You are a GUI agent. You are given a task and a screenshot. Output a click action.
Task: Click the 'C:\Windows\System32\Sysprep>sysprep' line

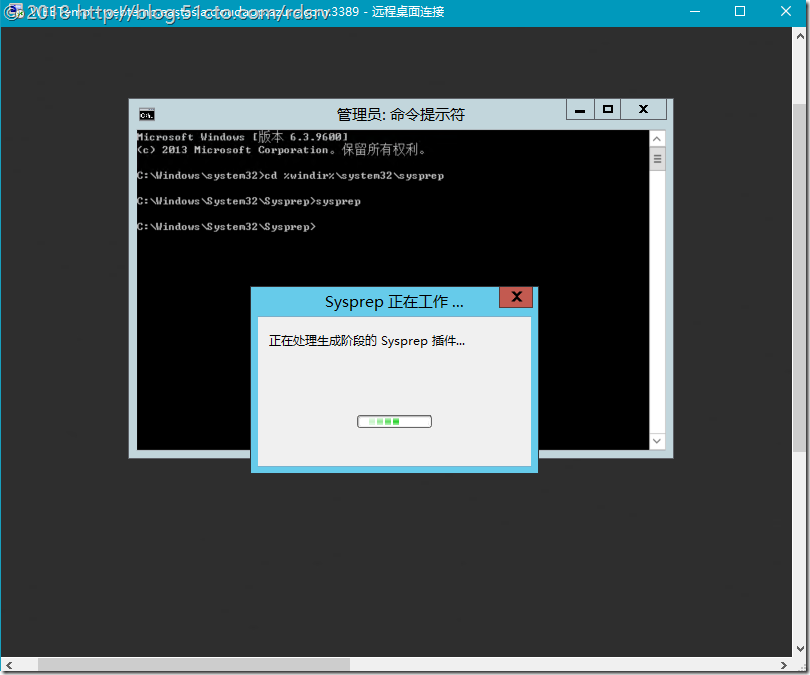tap(249, 201)
